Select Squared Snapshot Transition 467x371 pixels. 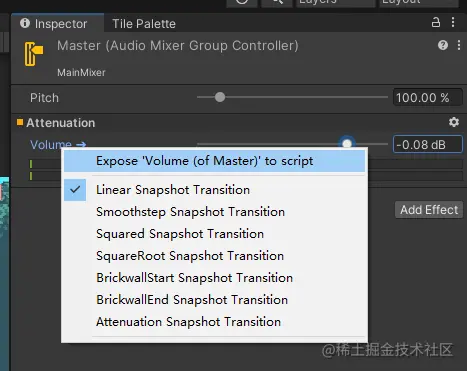pyautogui.click(x=214, y=234)
